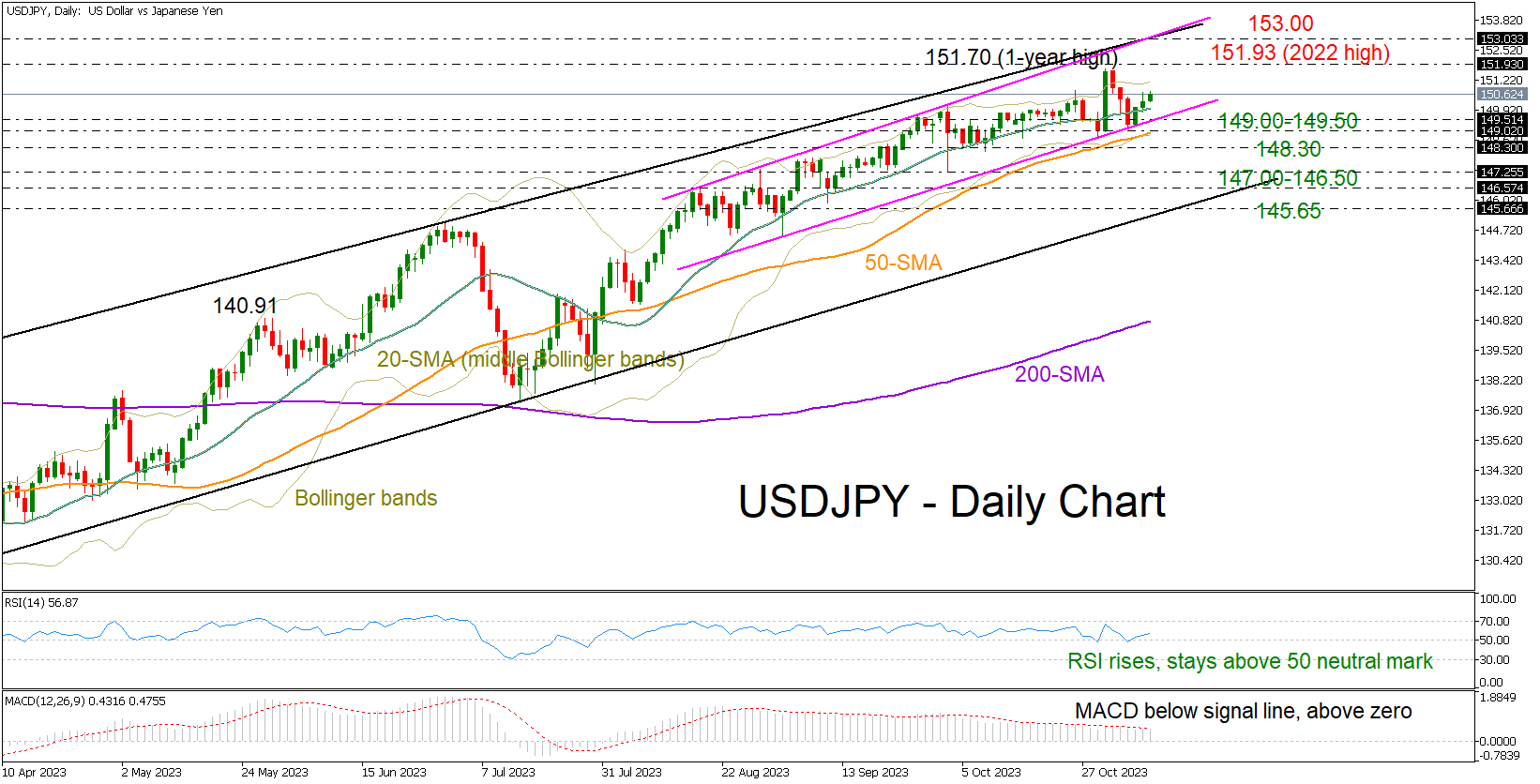Image resolution: width=1540 pixels, height=784 pixels.
Task: Click the USDJPY Daily chart title header
Action: click(114, 11)
